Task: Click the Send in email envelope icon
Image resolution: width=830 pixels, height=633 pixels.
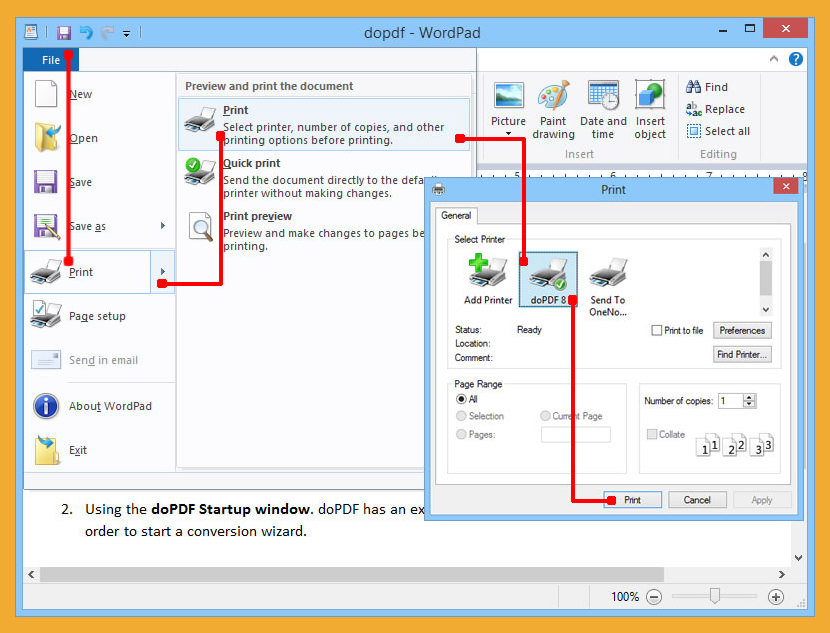Action: pos(46,360)
